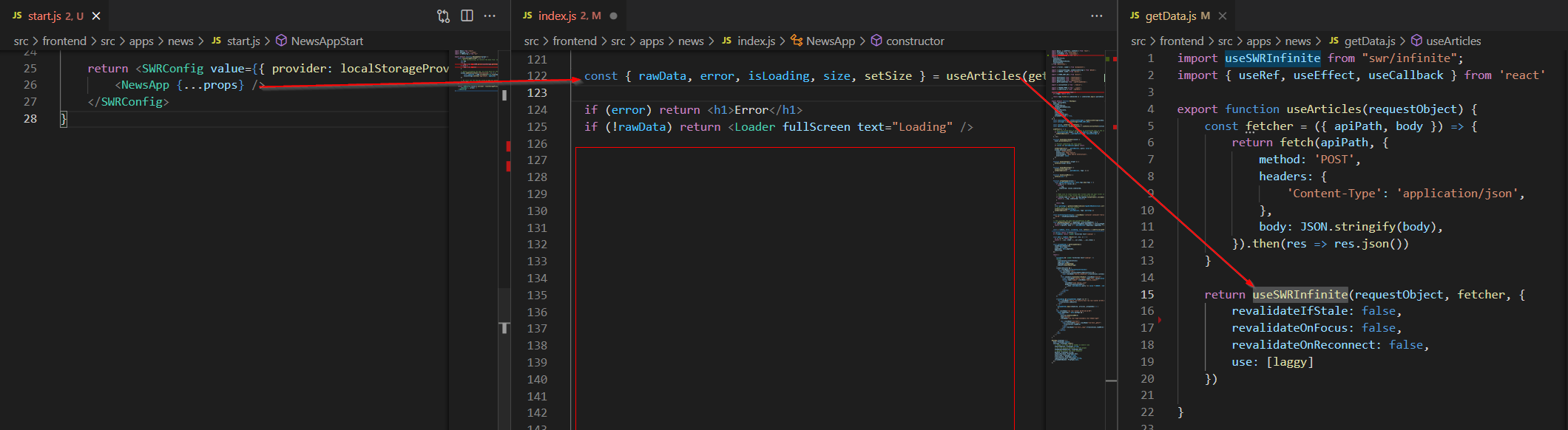
Task: Click Error heading text on index.js line 124
Action: click(751, 109)
